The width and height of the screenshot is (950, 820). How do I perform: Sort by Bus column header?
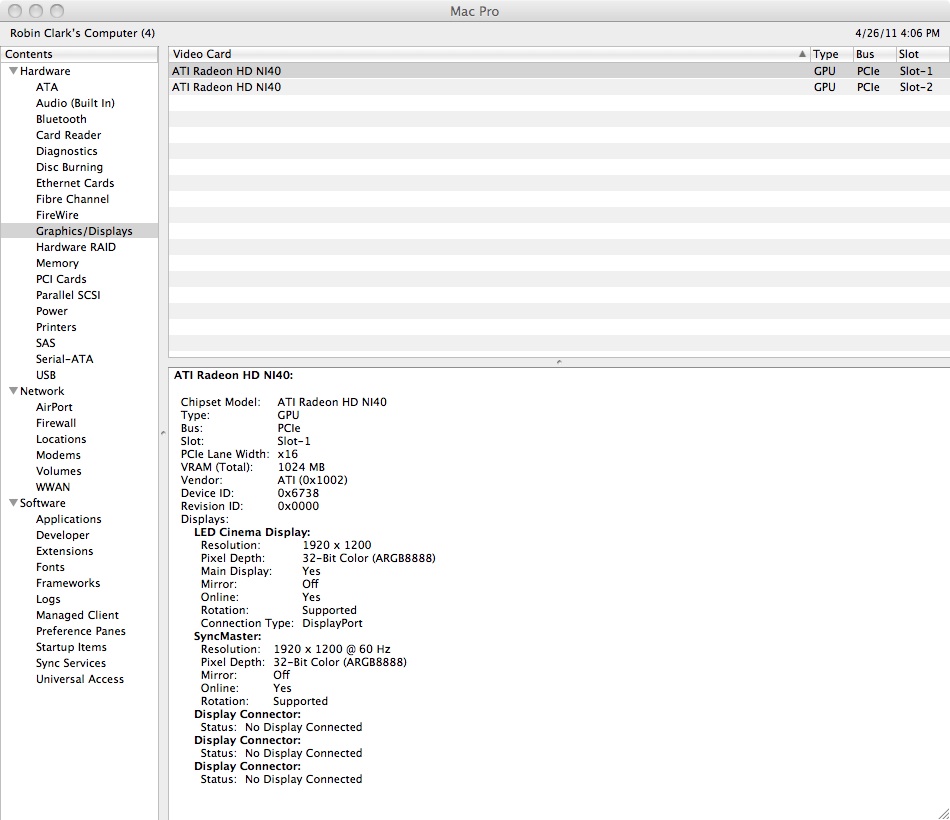[874, 54]
